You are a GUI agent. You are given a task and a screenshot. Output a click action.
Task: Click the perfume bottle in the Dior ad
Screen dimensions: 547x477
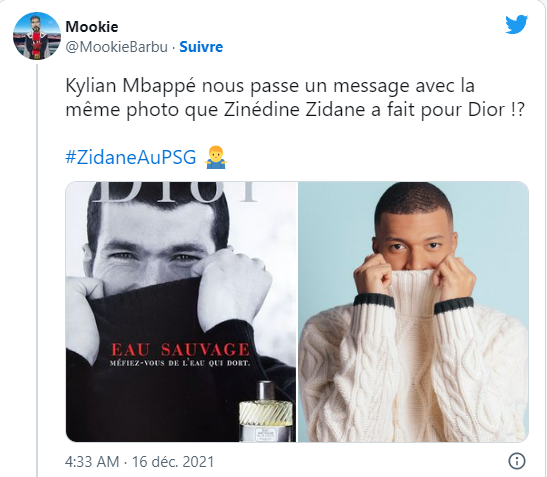click(267, 411)
